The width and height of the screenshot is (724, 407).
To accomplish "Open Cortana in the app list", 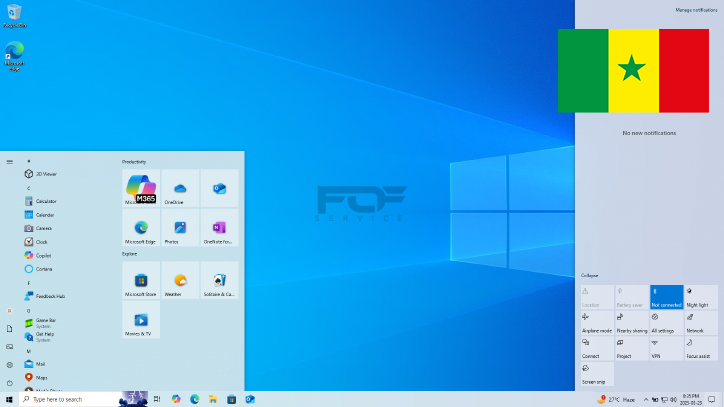I will (x=44, y=269).
